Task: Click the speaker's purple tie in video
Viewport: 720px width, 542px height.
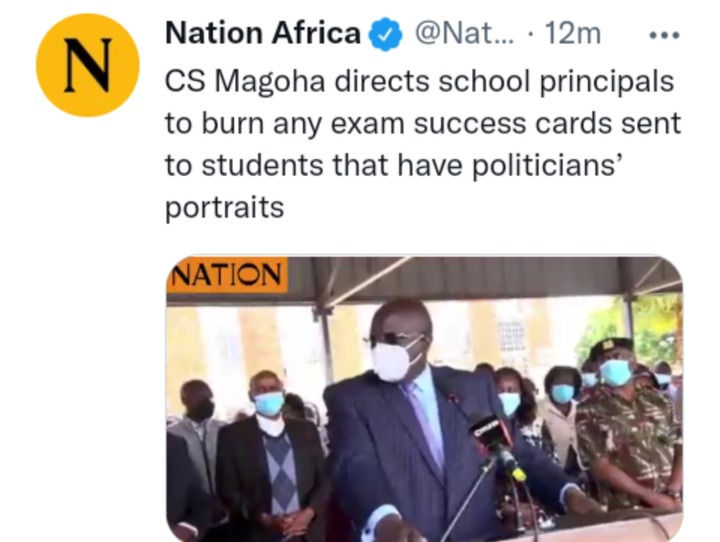Action: point(425,425)
